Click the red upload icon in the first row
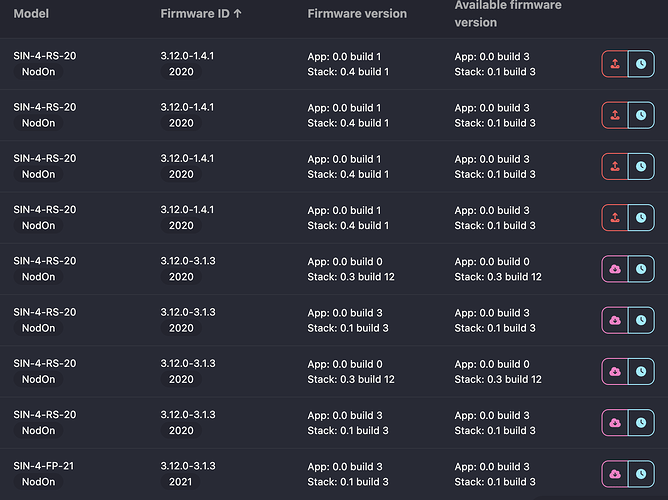The image size is (668, 500). point(614,64)
